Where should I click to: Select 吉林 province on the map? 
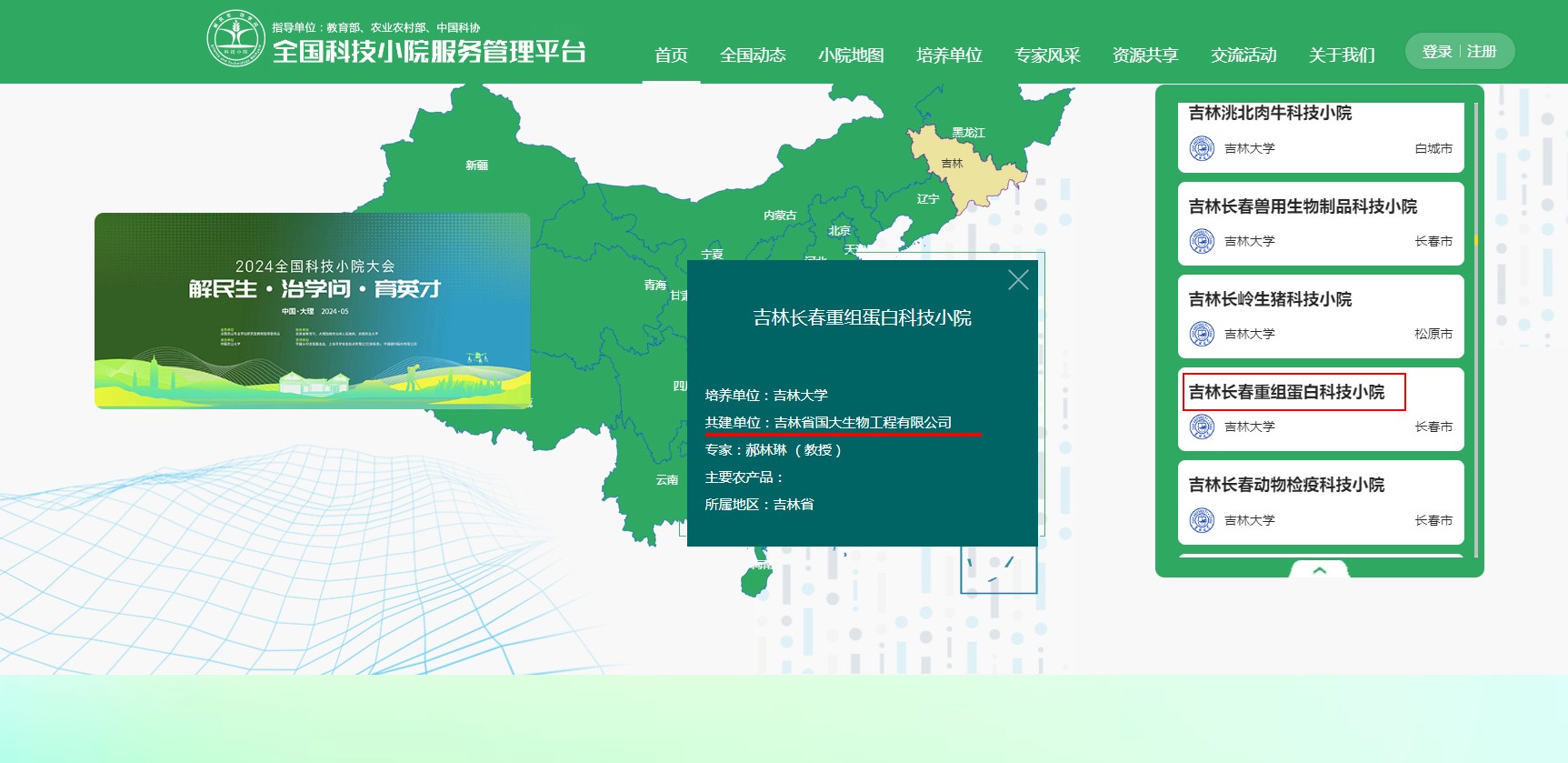[952, 164]
